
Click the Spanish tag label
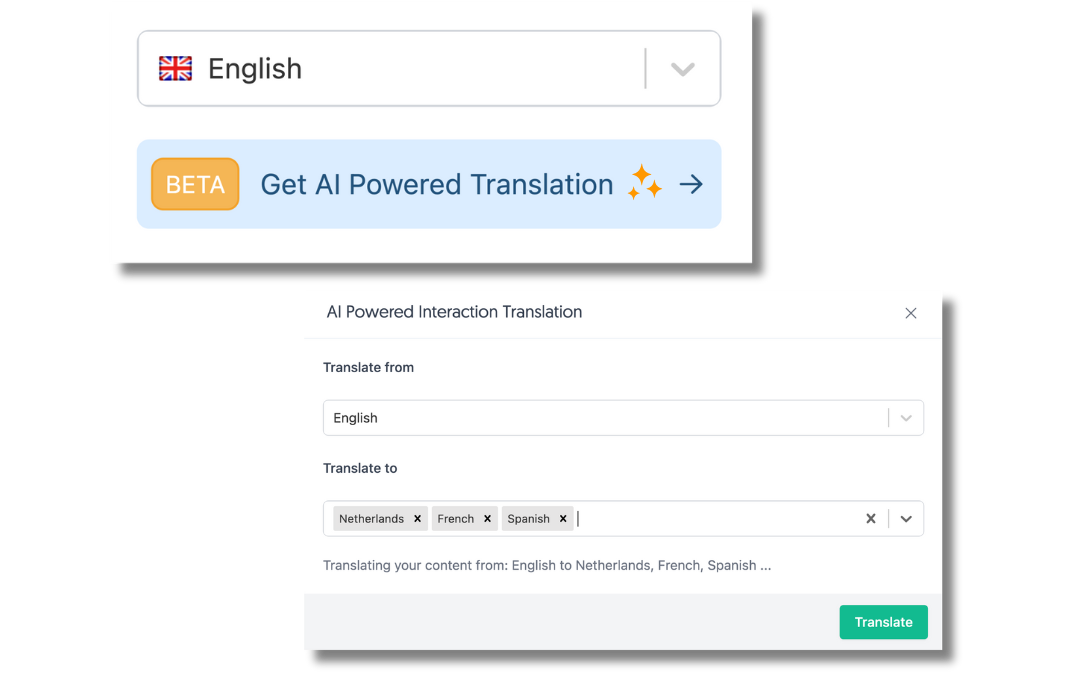(529, 519)
